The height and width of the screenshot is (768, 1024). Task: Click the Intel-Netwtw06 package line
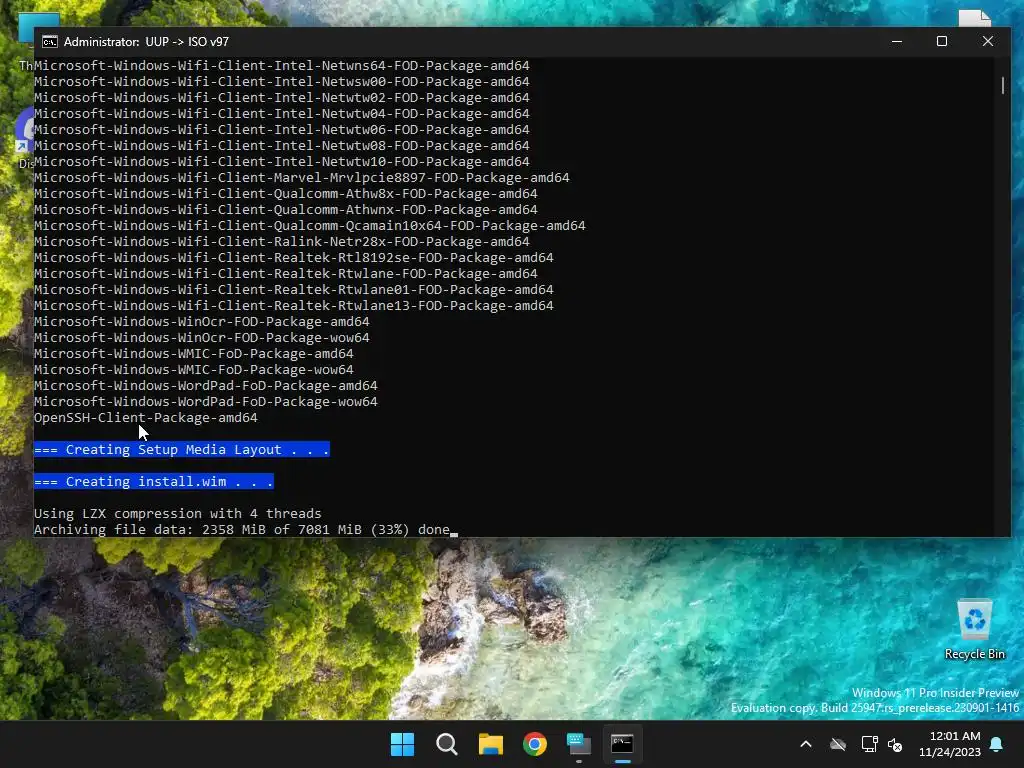click(281, 129)
